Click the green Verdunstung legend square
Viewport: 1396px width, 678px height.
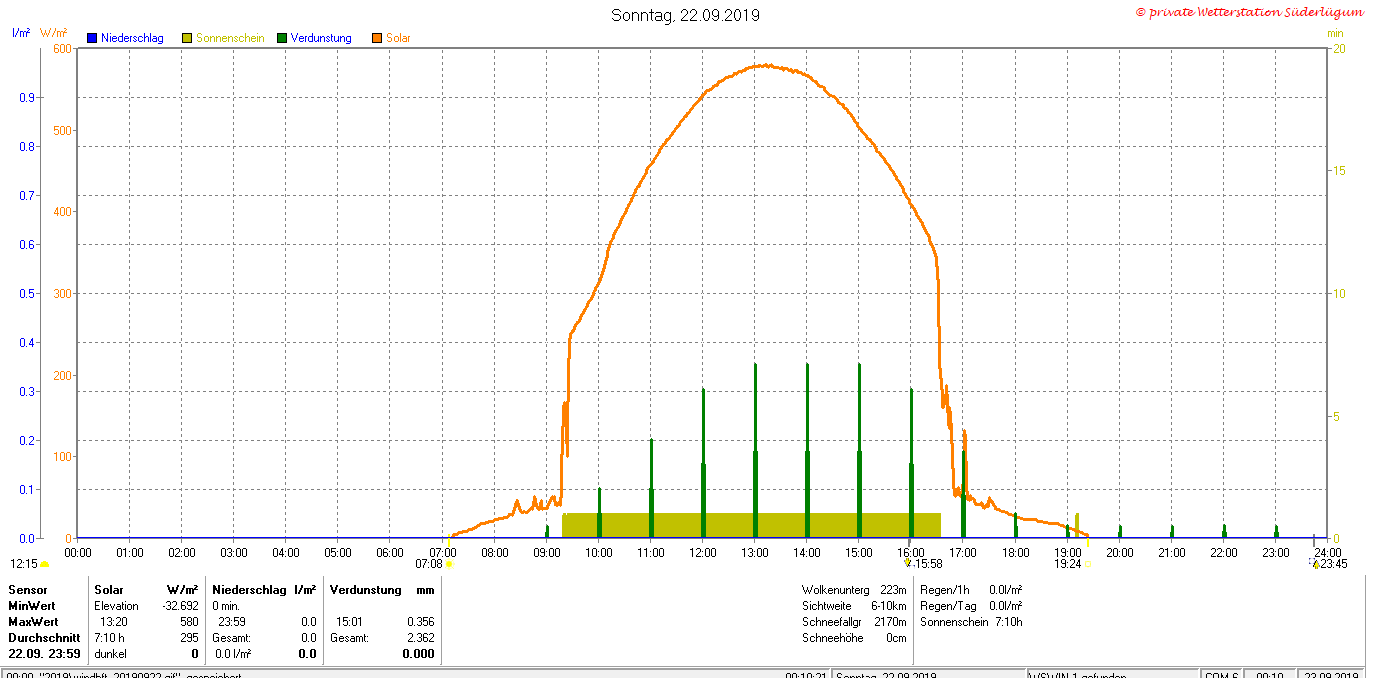click(x=282, y=38)
